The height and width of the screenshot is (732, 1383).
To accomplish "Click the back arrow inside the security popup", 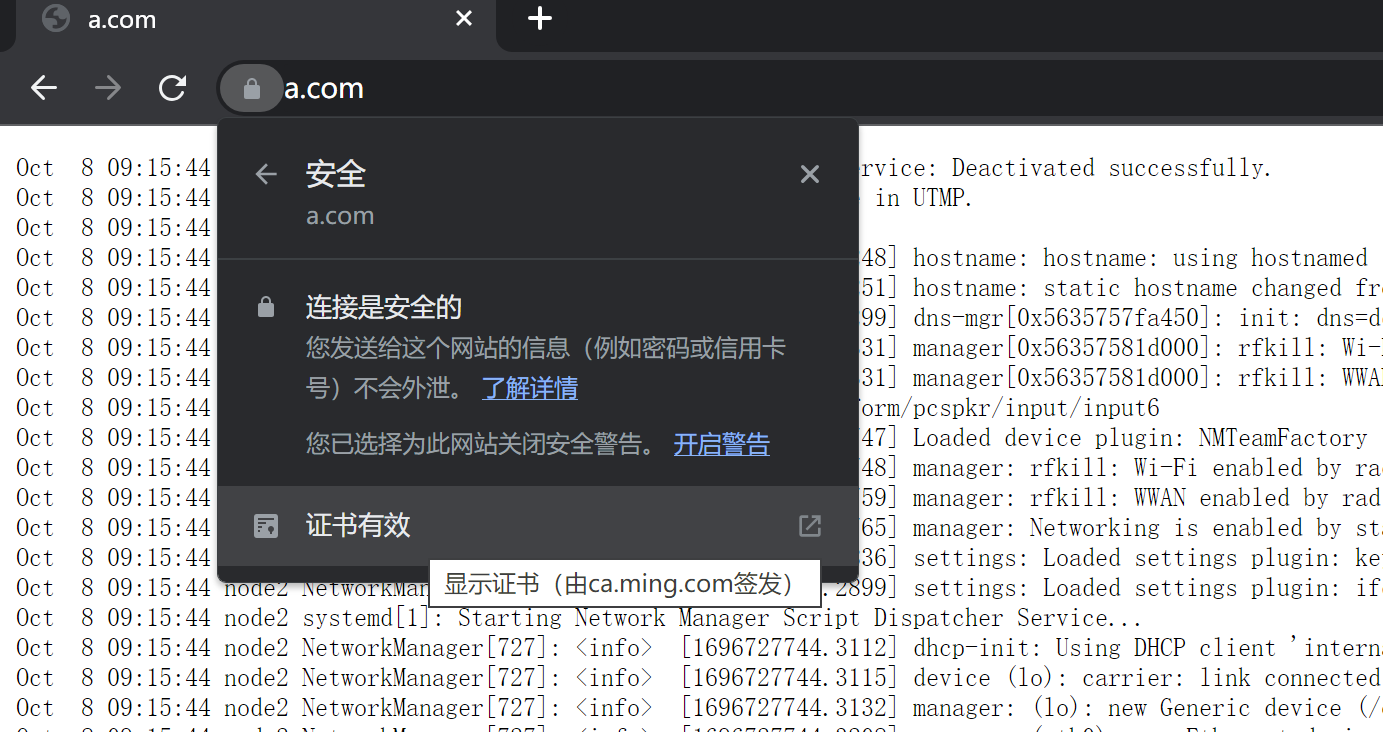I will tap(265, 174).
